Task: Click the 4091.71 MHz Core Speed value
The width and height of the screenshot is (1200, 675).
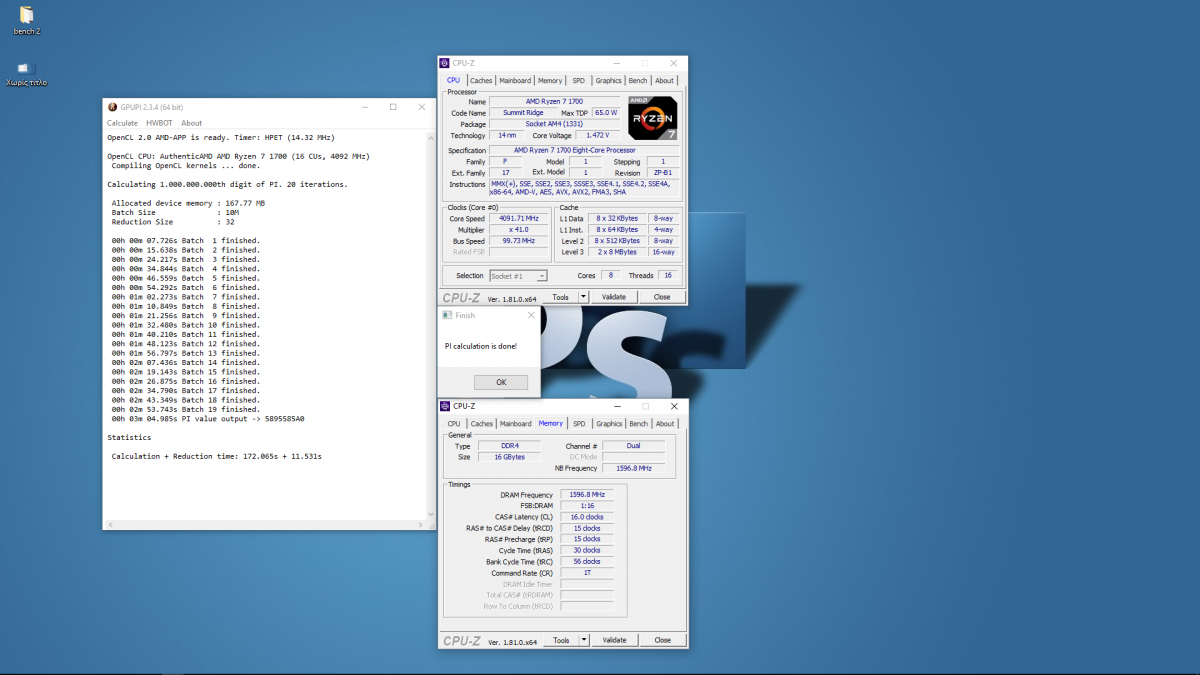Action: click(521, 218)
